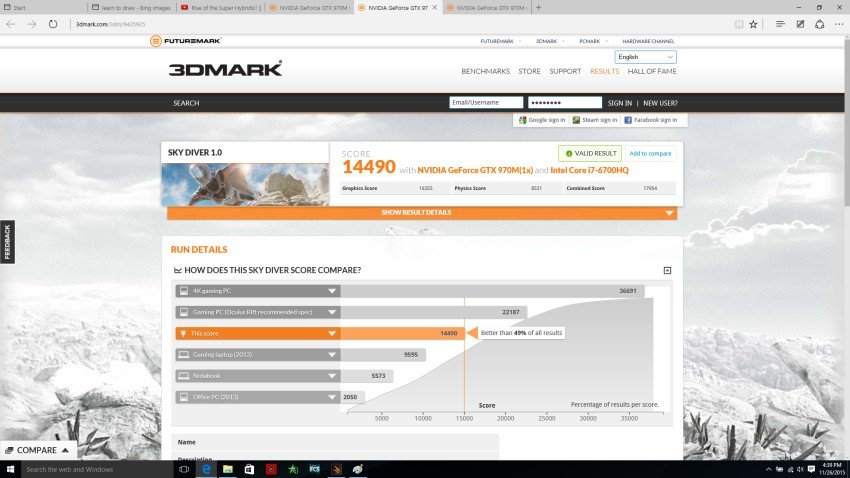Open Task View on the taskbar
This screenshot has width=850, height=478.
point(185,469)
